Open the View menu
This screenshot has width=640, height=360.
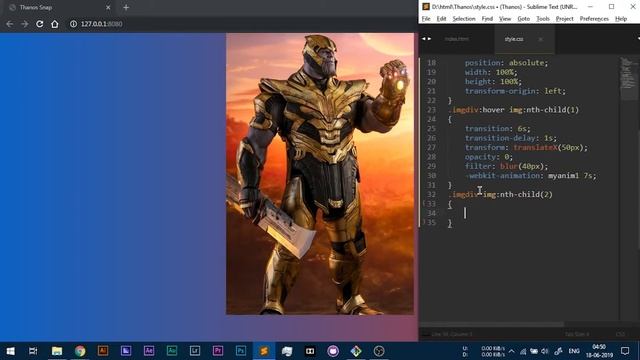pos(505,19)
